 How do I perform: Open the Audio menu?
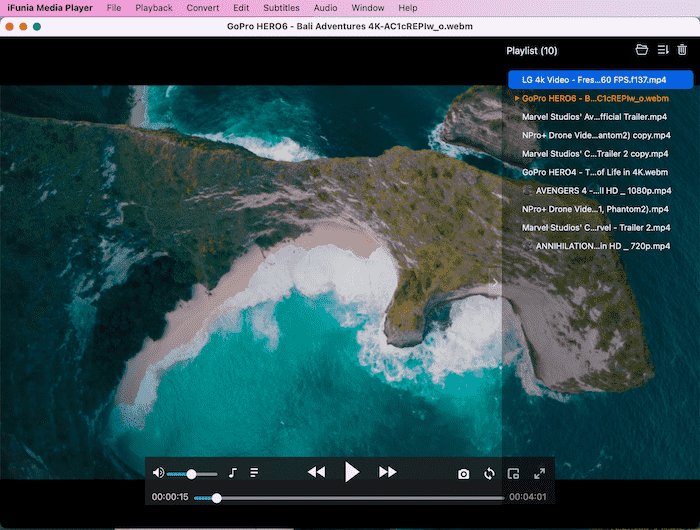(325, 7)
